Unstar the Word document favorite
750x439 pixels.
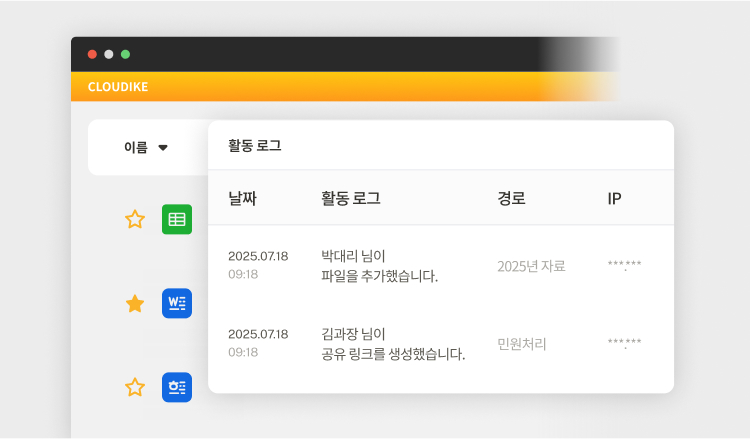point(135,303)
